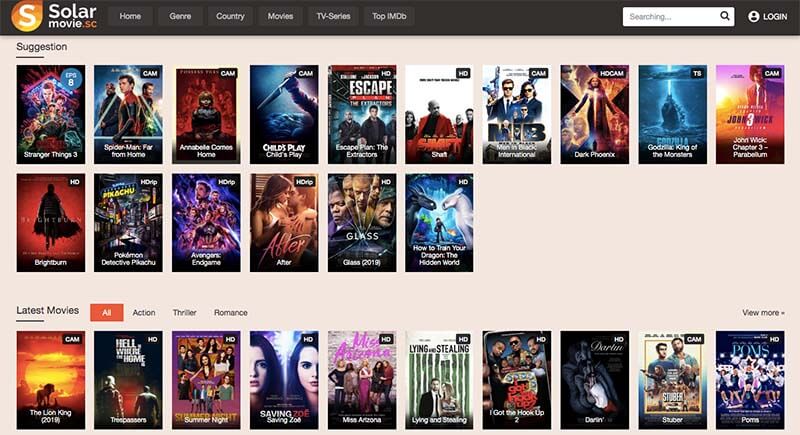Open the Poms poster
This screenshot has width=800, height=435.
point(750,380)
